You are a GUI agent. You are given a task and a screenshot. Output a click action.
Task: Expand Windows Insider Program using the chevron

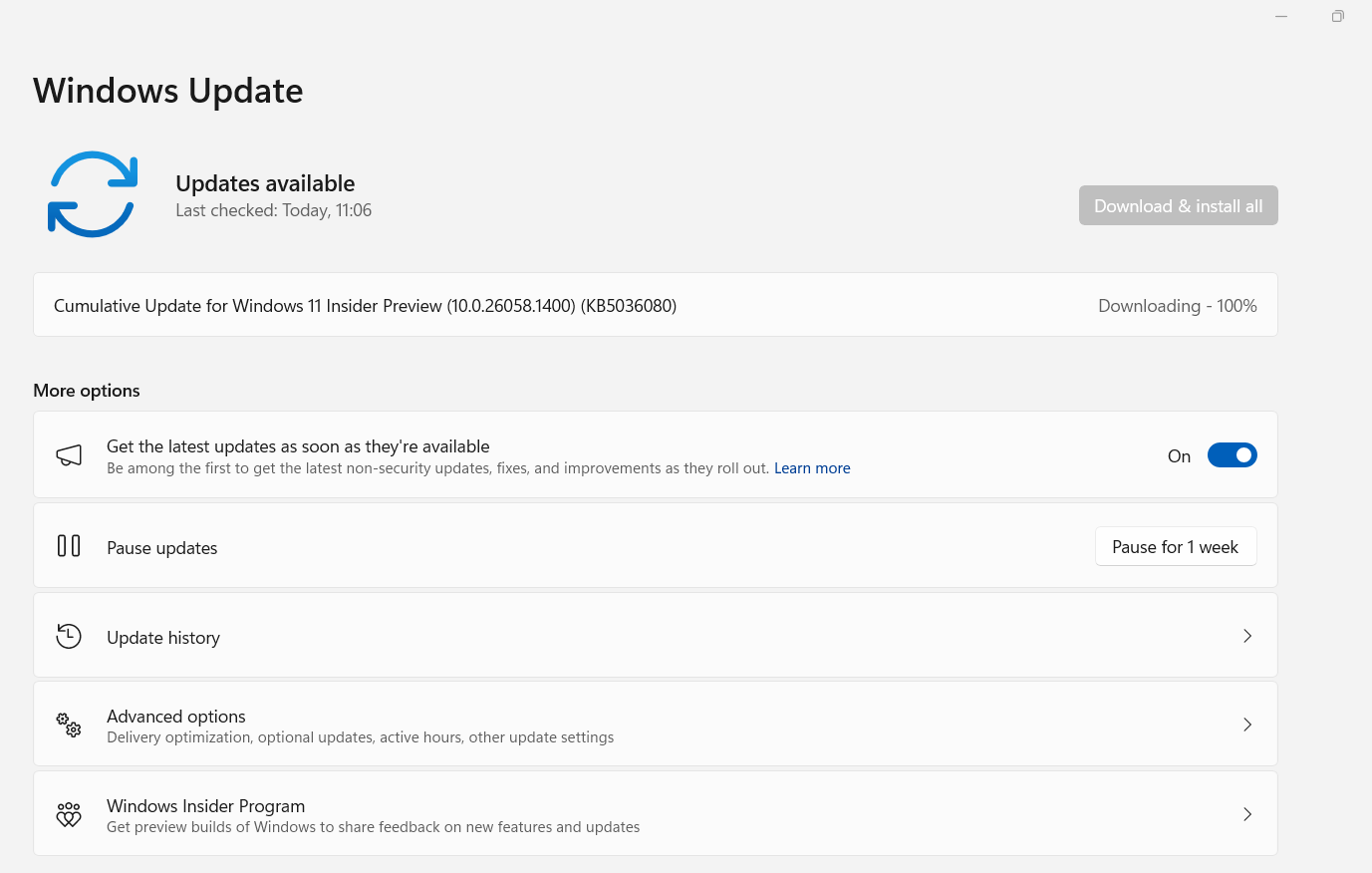coord(1247,814)
